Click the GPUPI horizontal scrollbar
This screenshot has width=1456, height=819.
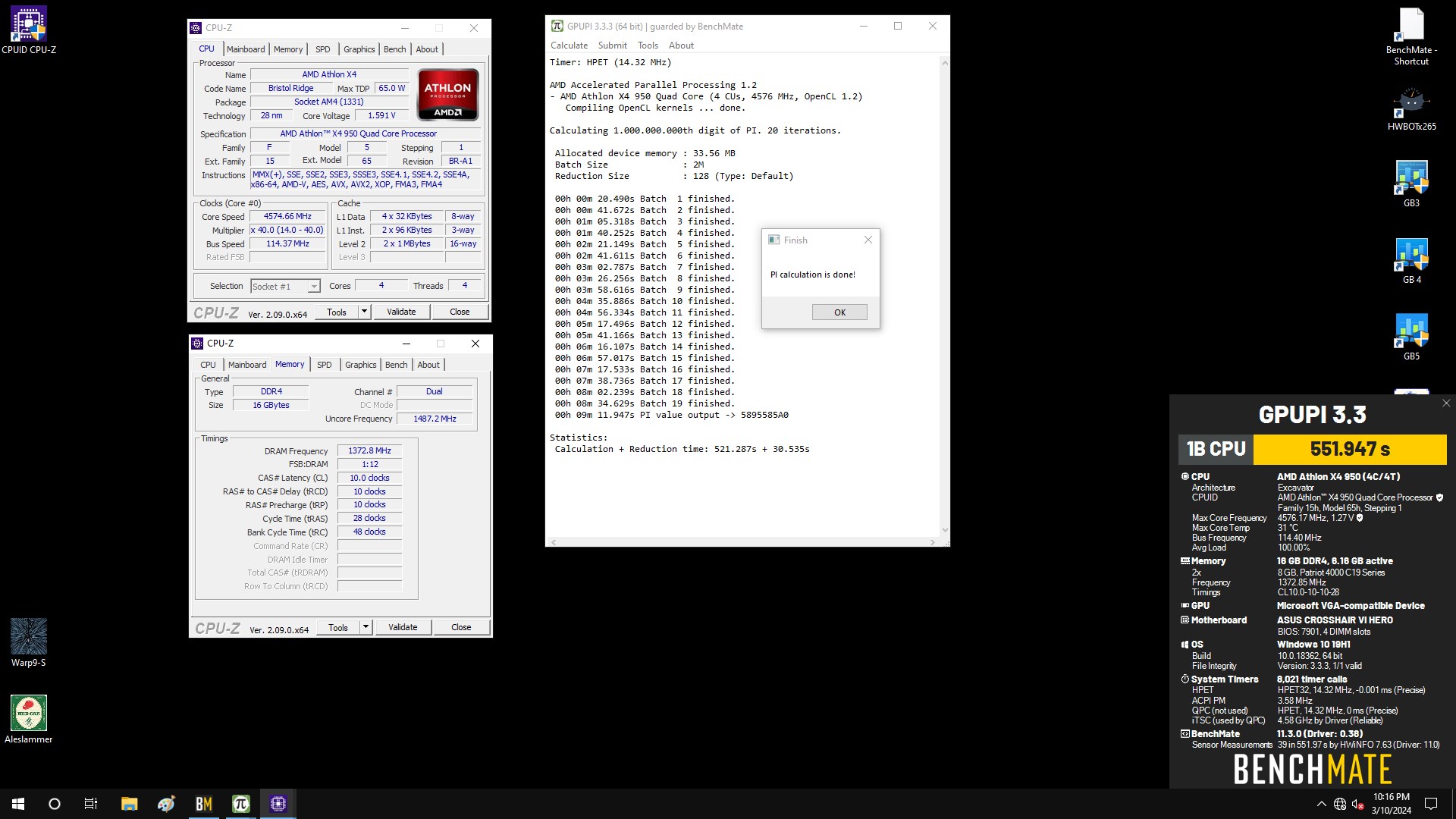(742, 541)
